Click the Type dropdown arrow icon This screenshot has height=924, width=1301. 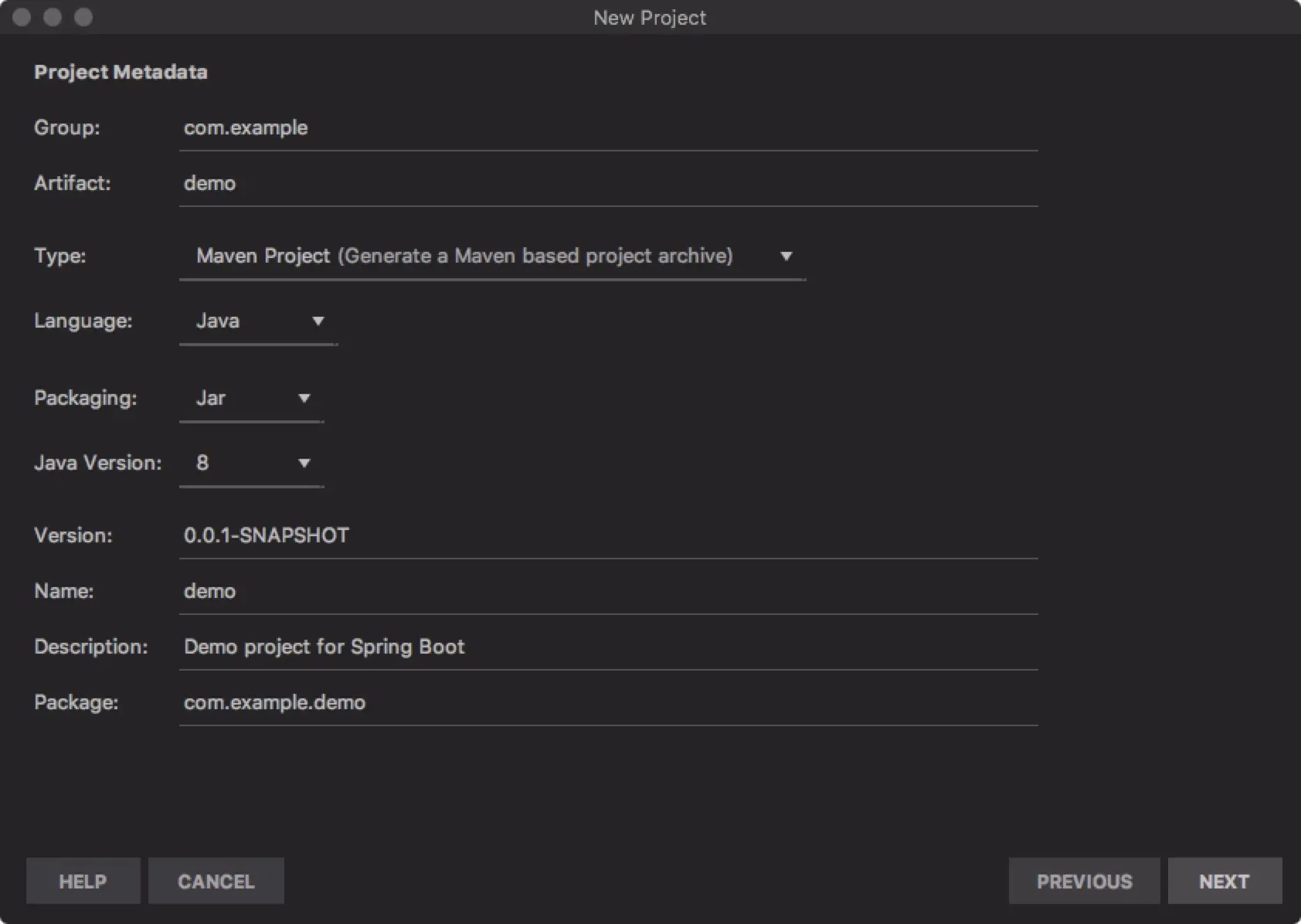(x=786, y=256)
